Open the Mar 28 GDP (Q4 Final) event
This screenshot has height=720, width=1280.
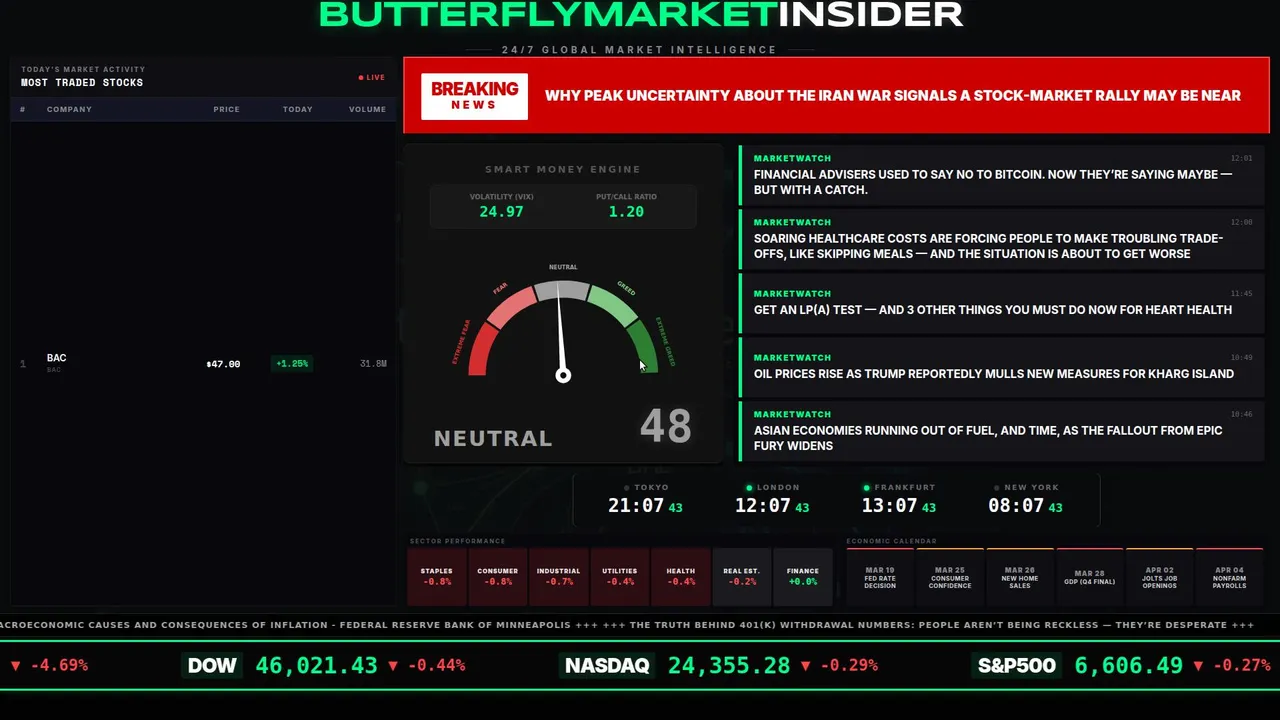1090,577
